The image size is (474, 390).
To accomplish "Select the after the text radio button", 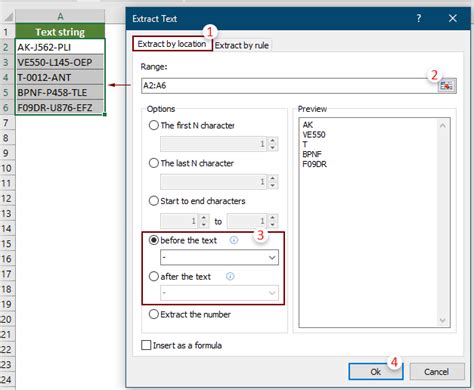I will coord(154,276).
